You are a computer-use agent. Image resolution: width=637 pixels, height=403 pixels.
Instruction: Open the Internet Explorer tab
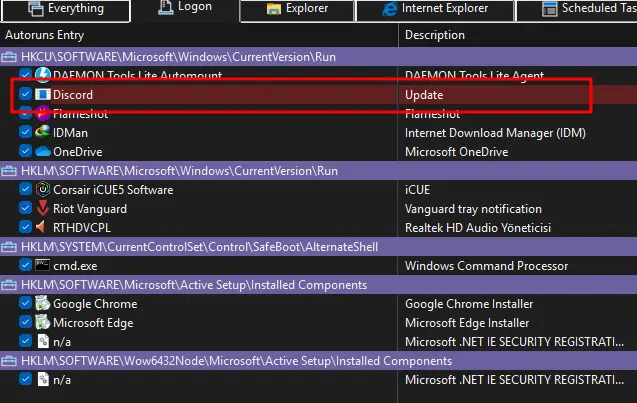pos(435,10)
